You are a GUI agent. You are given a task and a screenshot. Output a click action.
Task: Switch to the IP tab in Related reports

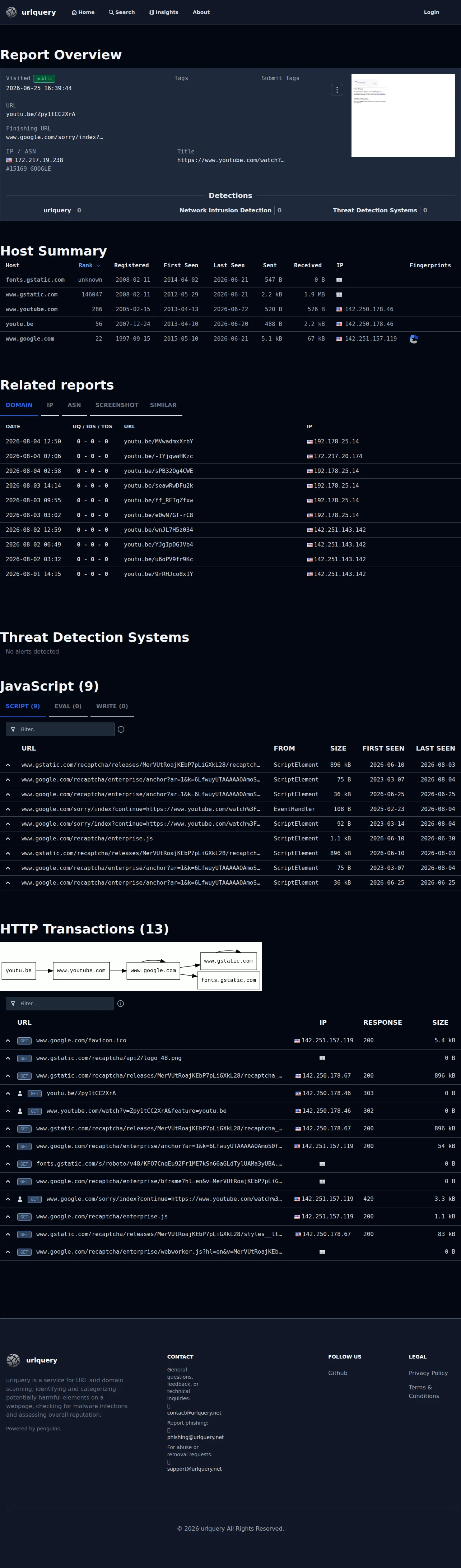point(50,405)
